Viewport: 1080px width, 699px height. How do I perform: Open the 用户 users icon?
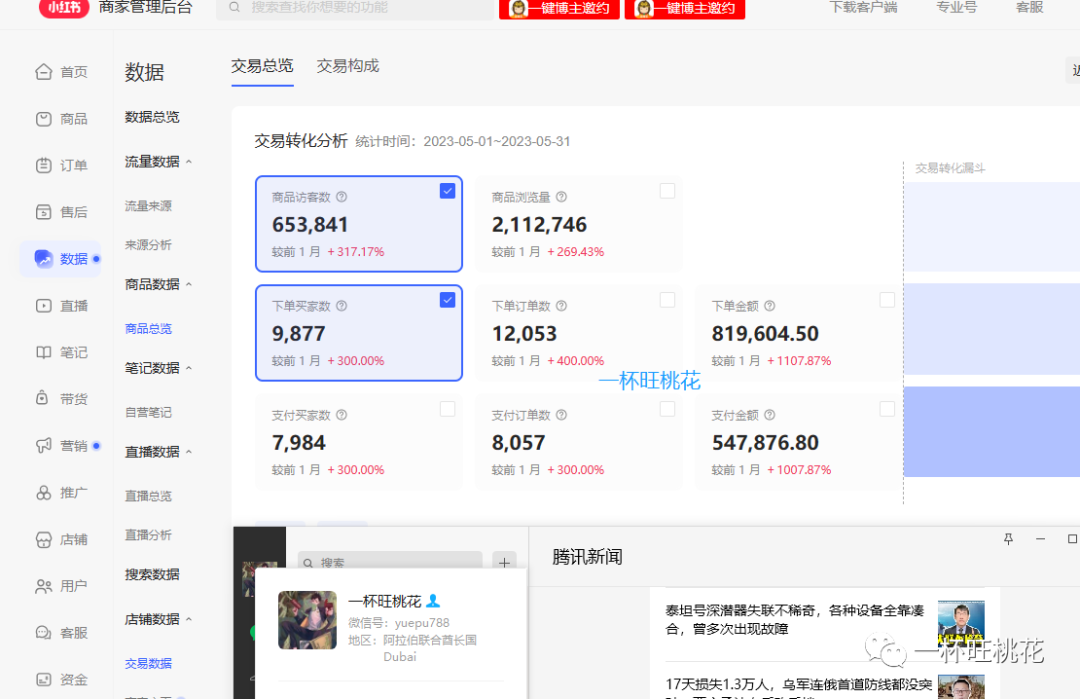point(43,586)
